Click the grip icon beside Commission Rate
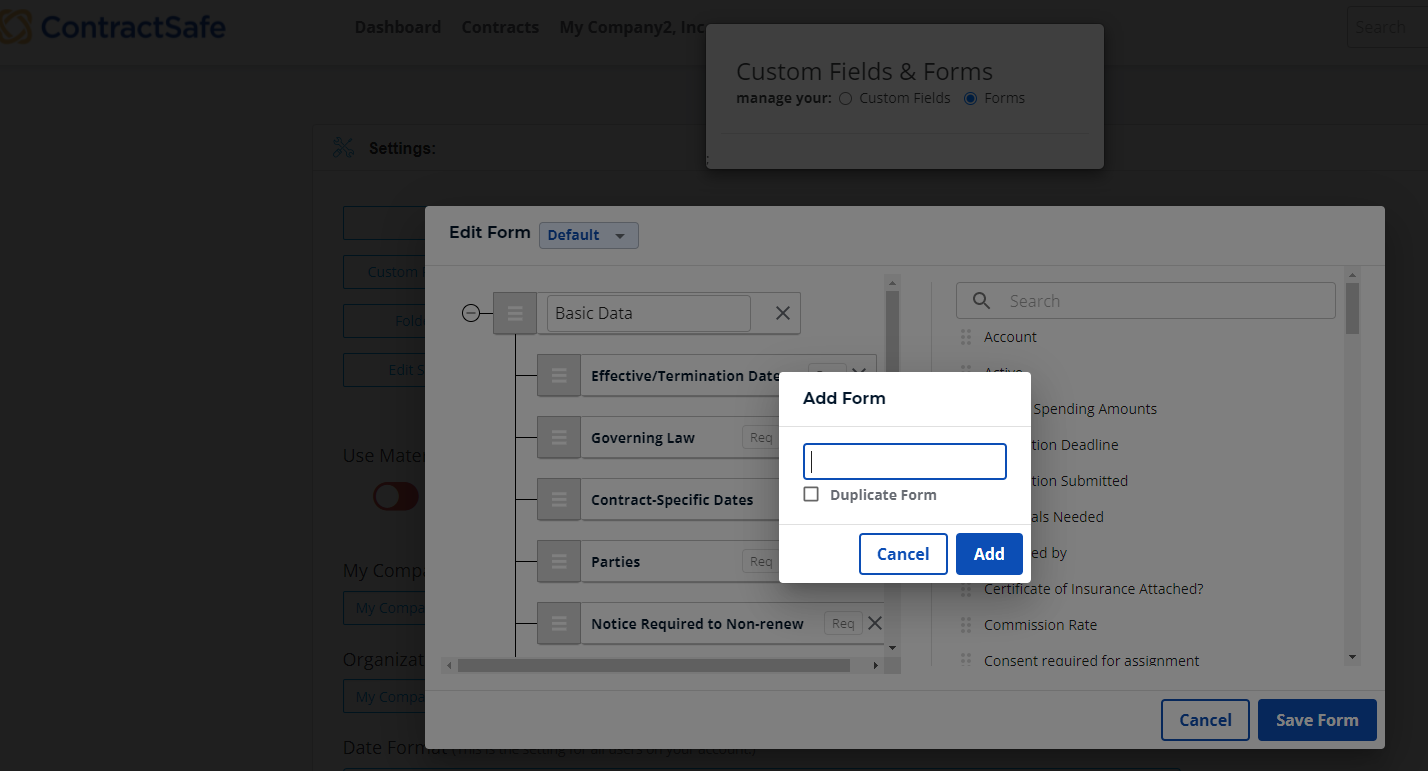 (x=966, y=625)
